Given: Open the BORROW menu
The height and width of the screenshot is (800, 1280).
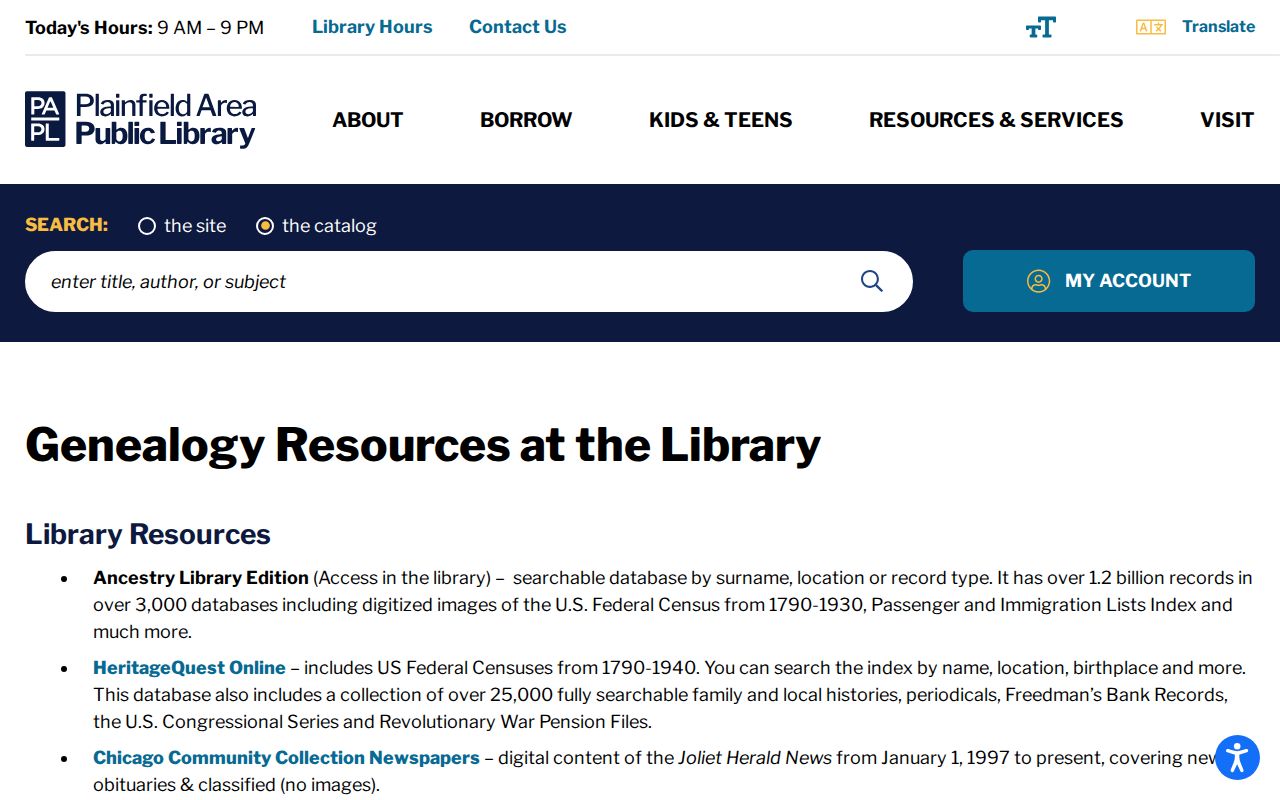Looking at the screenshot, I should coord(526,120).
